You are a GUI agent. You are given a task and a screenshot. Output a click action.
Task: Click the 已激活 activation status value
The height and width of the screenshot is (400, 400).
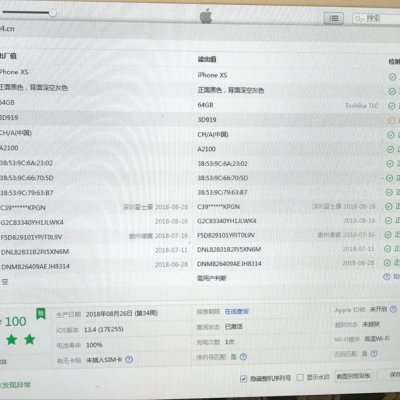pos(234,327)
